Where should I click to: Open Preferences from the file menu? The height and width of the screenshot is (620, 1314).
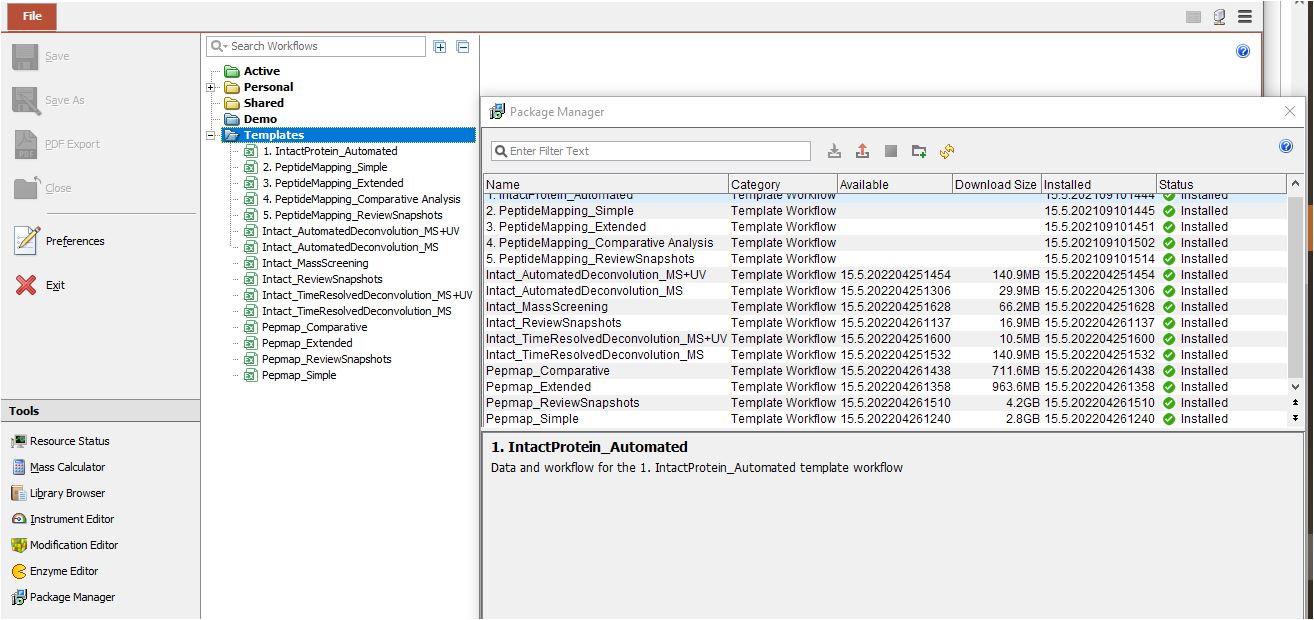tap(59, 241)
